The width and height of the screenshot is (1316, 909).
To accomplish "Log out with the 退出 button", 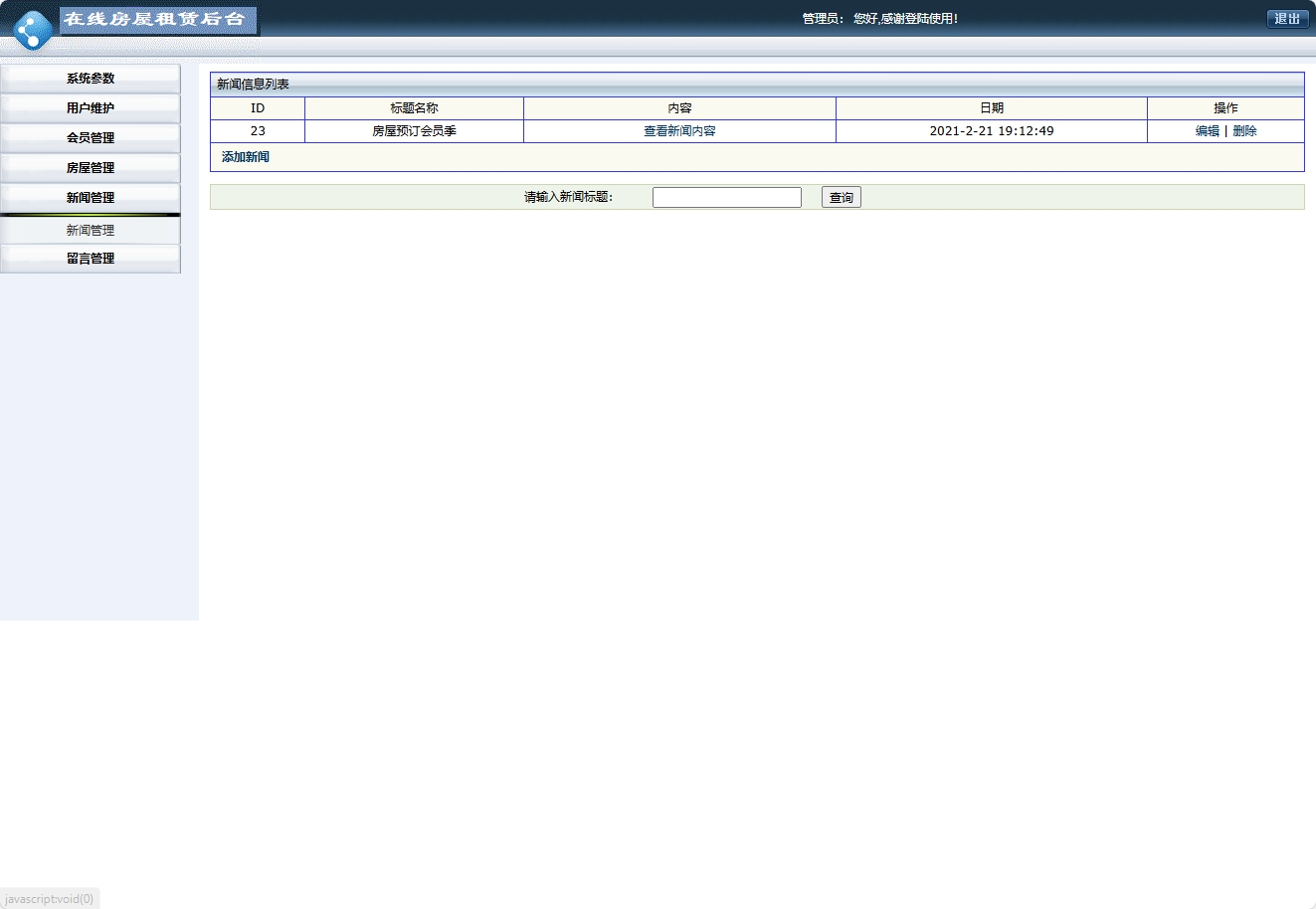I will coord(1287,19).
